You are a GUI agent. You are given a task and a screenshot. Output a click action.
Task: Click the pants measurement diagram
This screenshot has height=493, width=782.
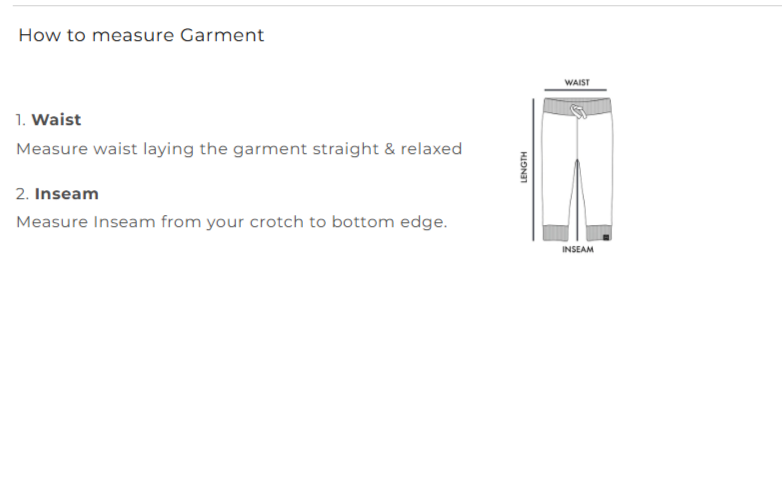(577, 168)
